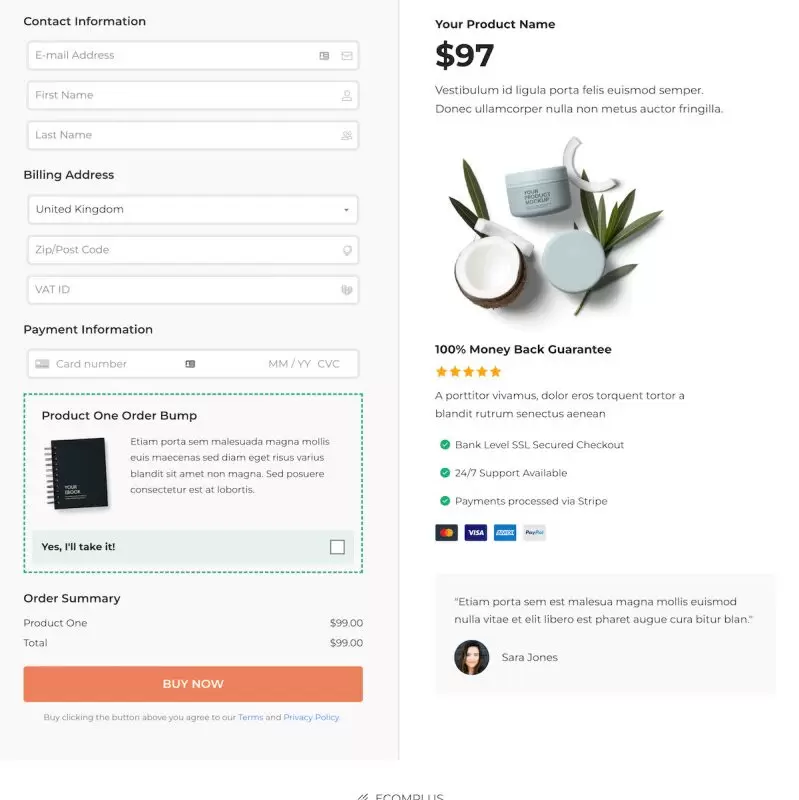Screen dimensions: 799x800
Task: Click the ebook order bump thumbnail
Action: coord(77,473)
